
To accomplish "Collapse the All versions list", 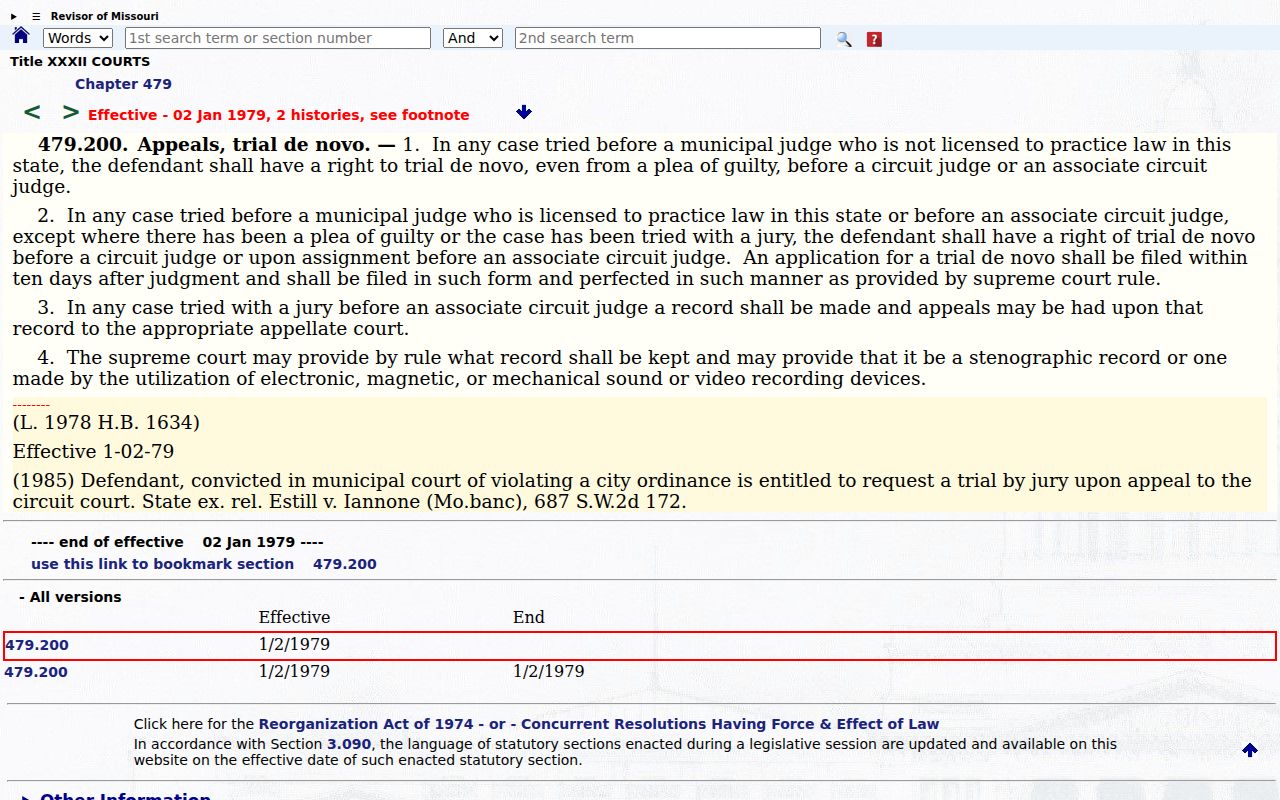I will [70, 597].
